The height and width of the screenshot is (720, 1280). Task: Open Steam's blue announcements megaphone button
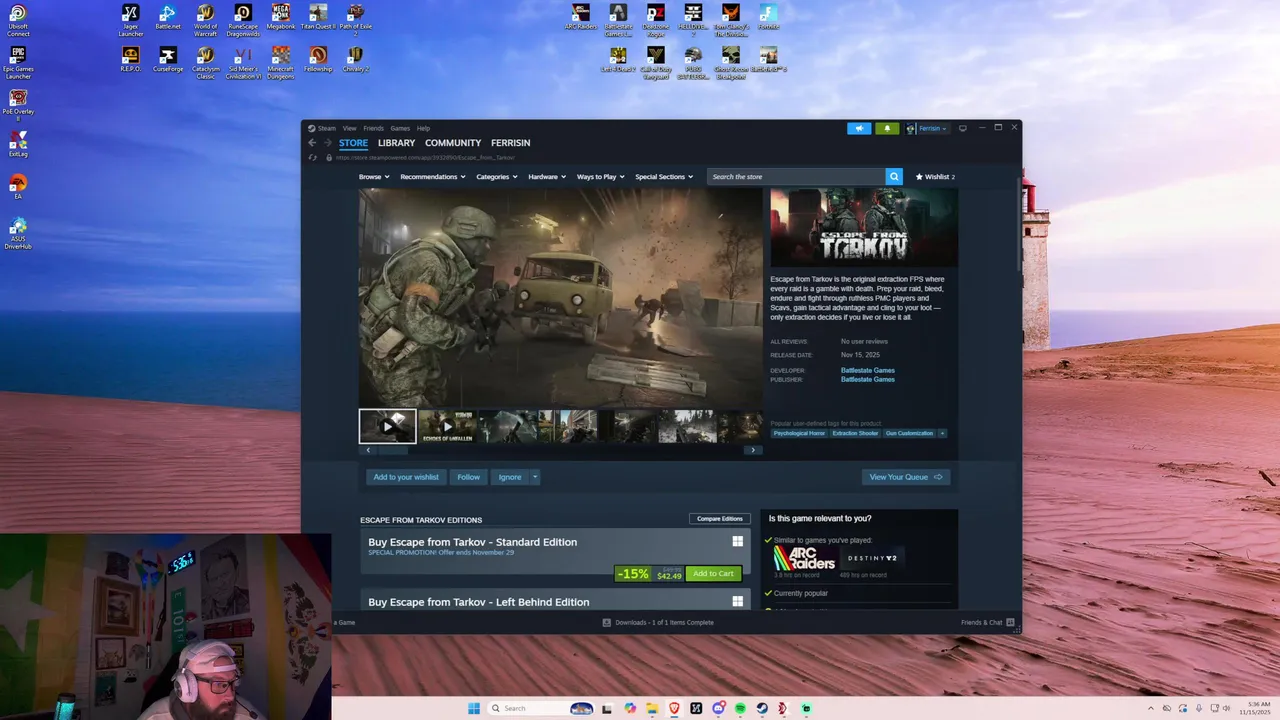[858, 128]
